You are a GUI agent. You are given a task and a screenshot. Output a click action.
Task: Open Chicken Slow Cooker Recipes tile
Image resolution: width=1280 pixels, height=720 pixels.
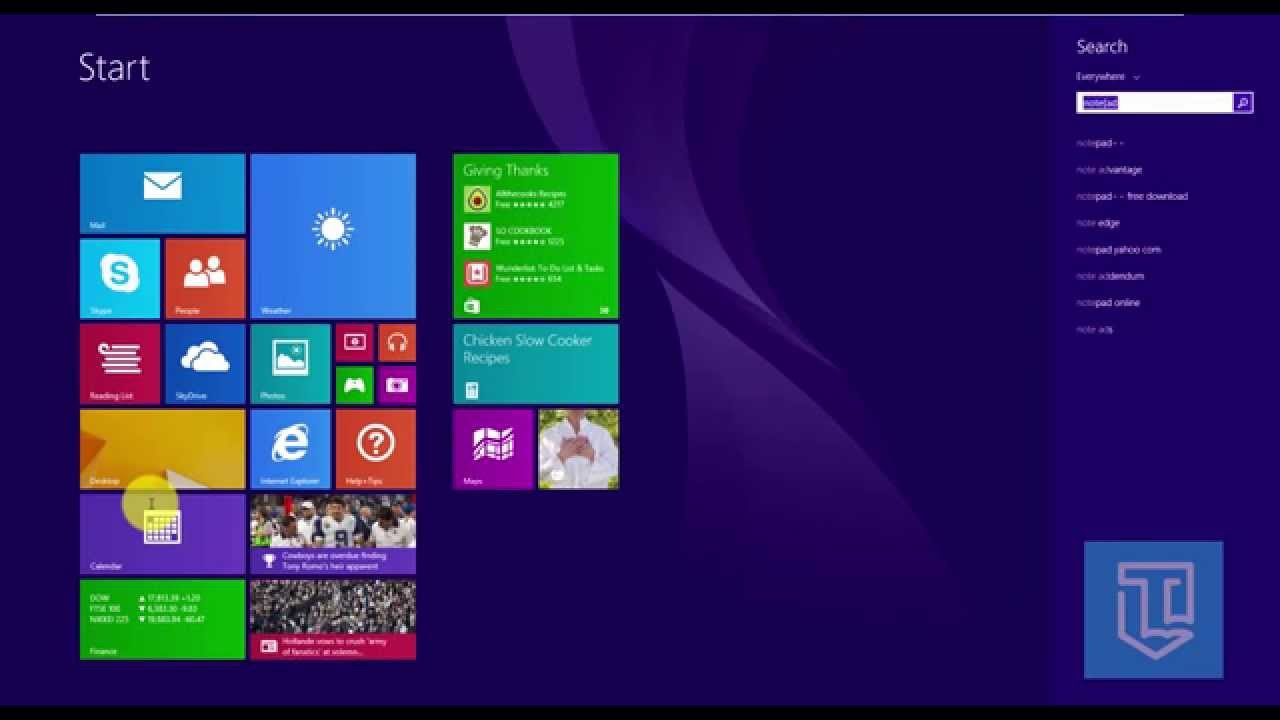point(536,363)
